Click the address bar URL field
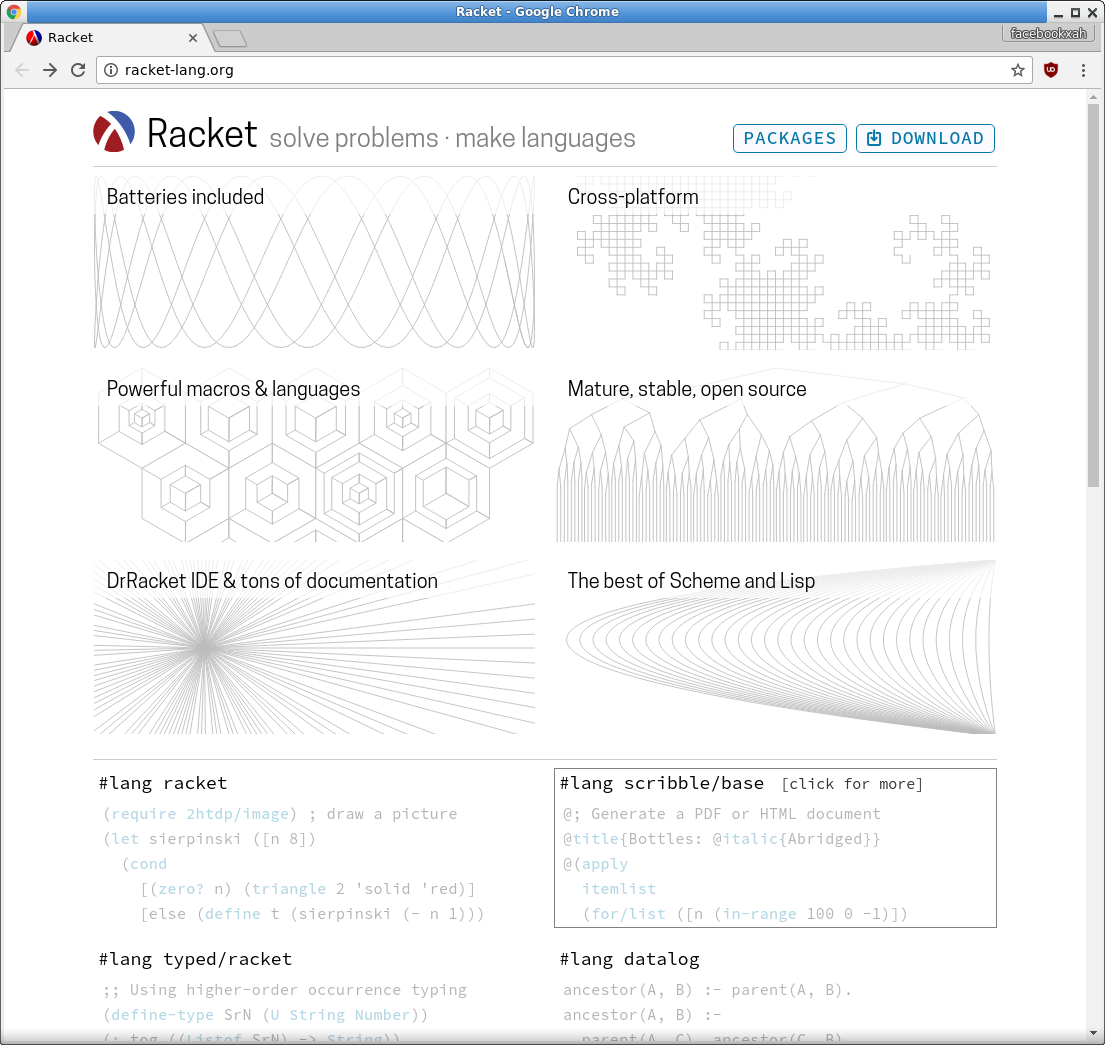The width and height of the screenshot is (1105, 1045). [x=564, y=70]
